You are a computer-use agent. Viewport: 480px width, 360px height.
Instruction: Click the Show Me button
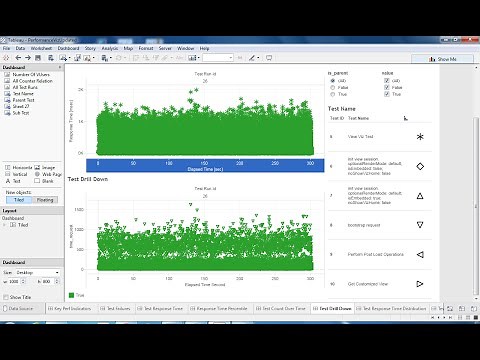pyautogui.click(x=442, y=59)
